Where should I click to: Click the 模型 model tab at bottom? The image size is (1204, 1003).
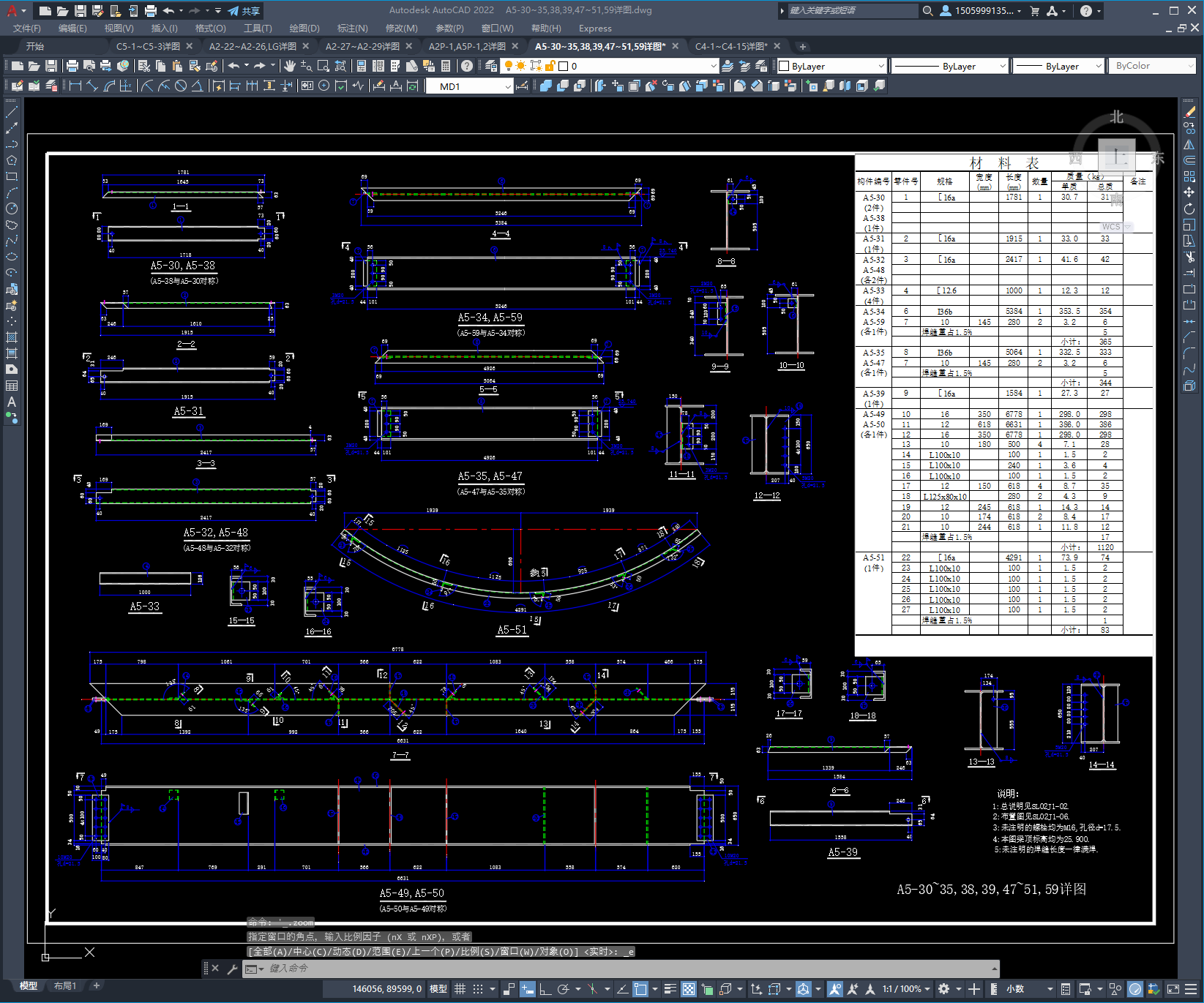coord(29,985)
